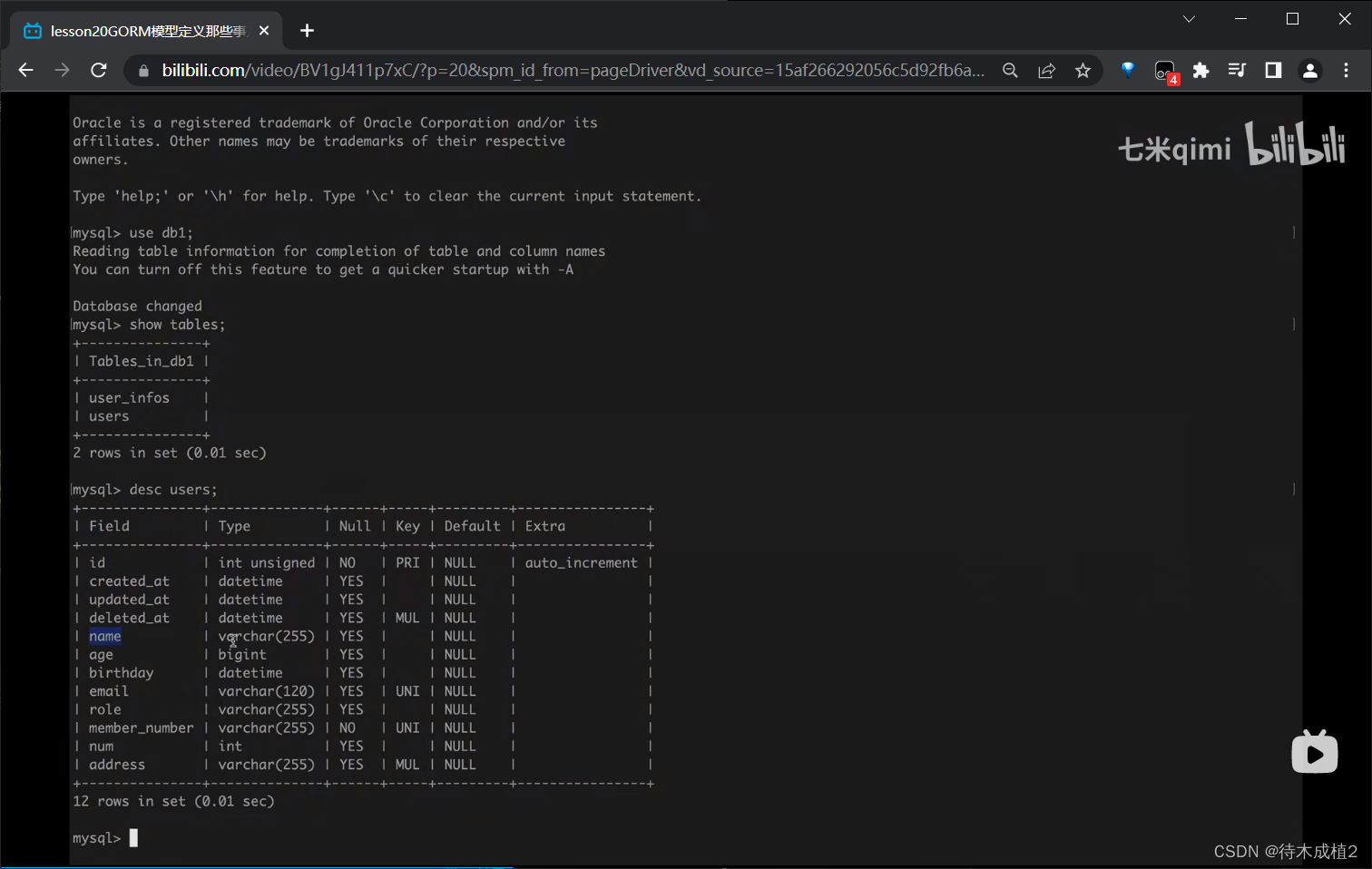Open the media control playlist icon
This screenshot has width=1372, height=869.
[1237, 70]
